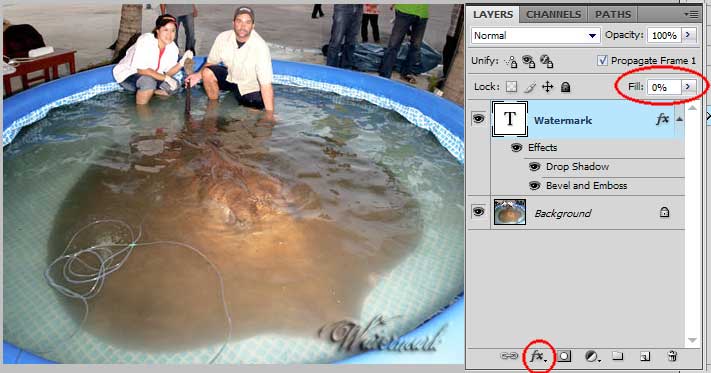Toggle Drop Shadow effect visibility
711x373 pixels.
[x=535, y=167]
